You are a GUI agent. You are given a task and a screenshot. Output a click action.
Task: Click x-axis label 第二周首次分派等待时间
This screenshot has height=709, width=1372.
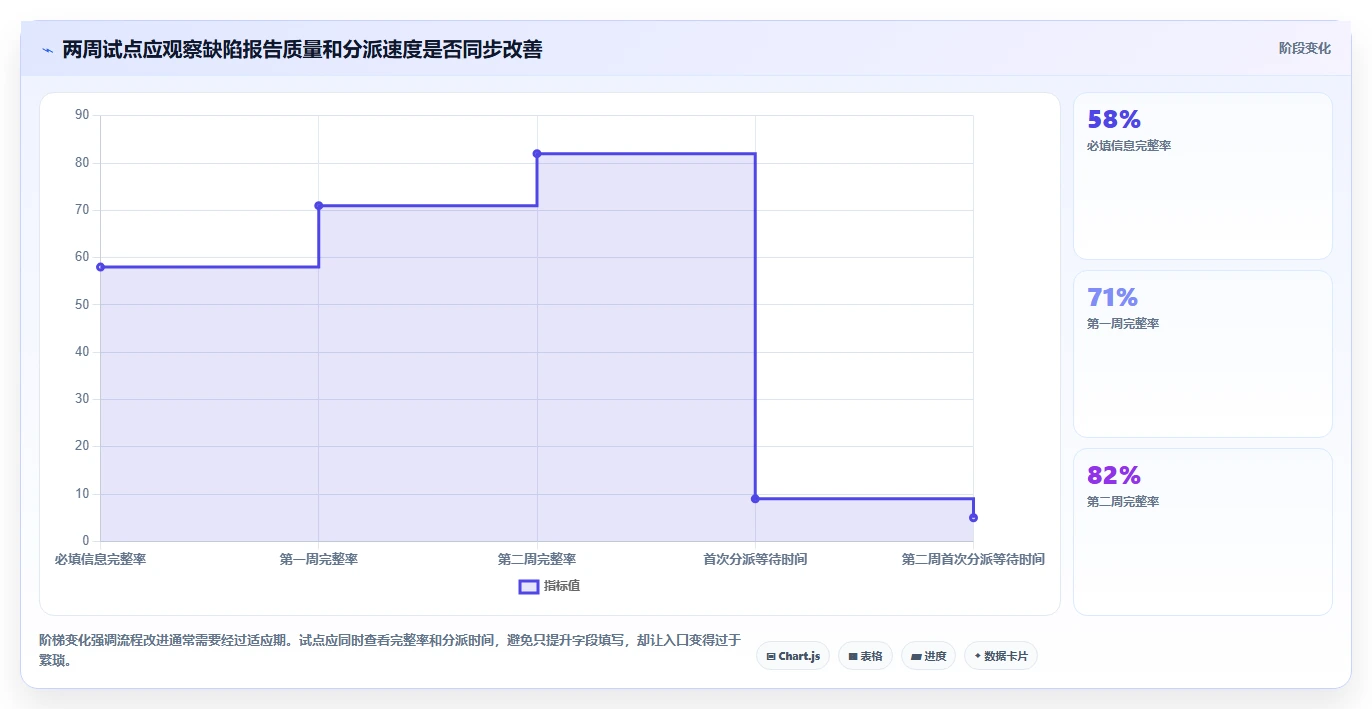click(973, 559)
